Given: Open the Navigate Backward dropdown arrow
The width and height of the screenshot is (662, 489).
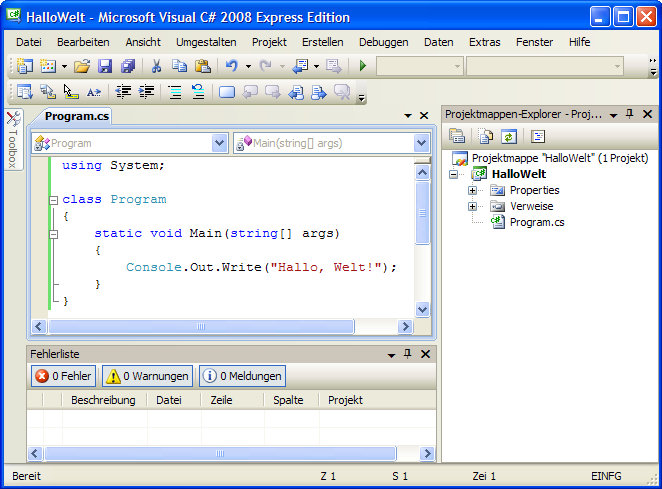Looking at the screenshot, I should click(316, 66).
